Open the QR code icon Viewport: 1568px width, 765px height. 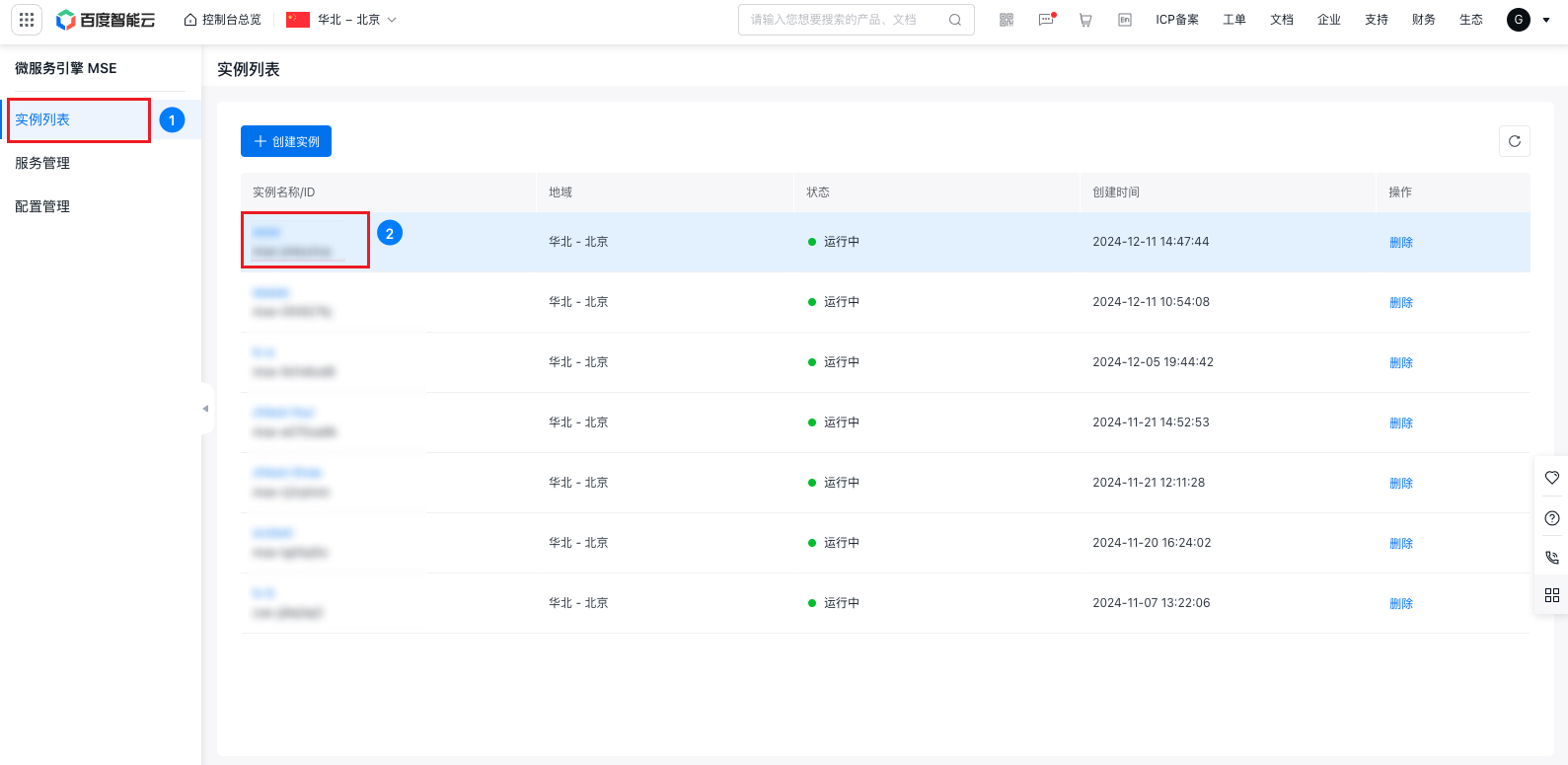1007,20
